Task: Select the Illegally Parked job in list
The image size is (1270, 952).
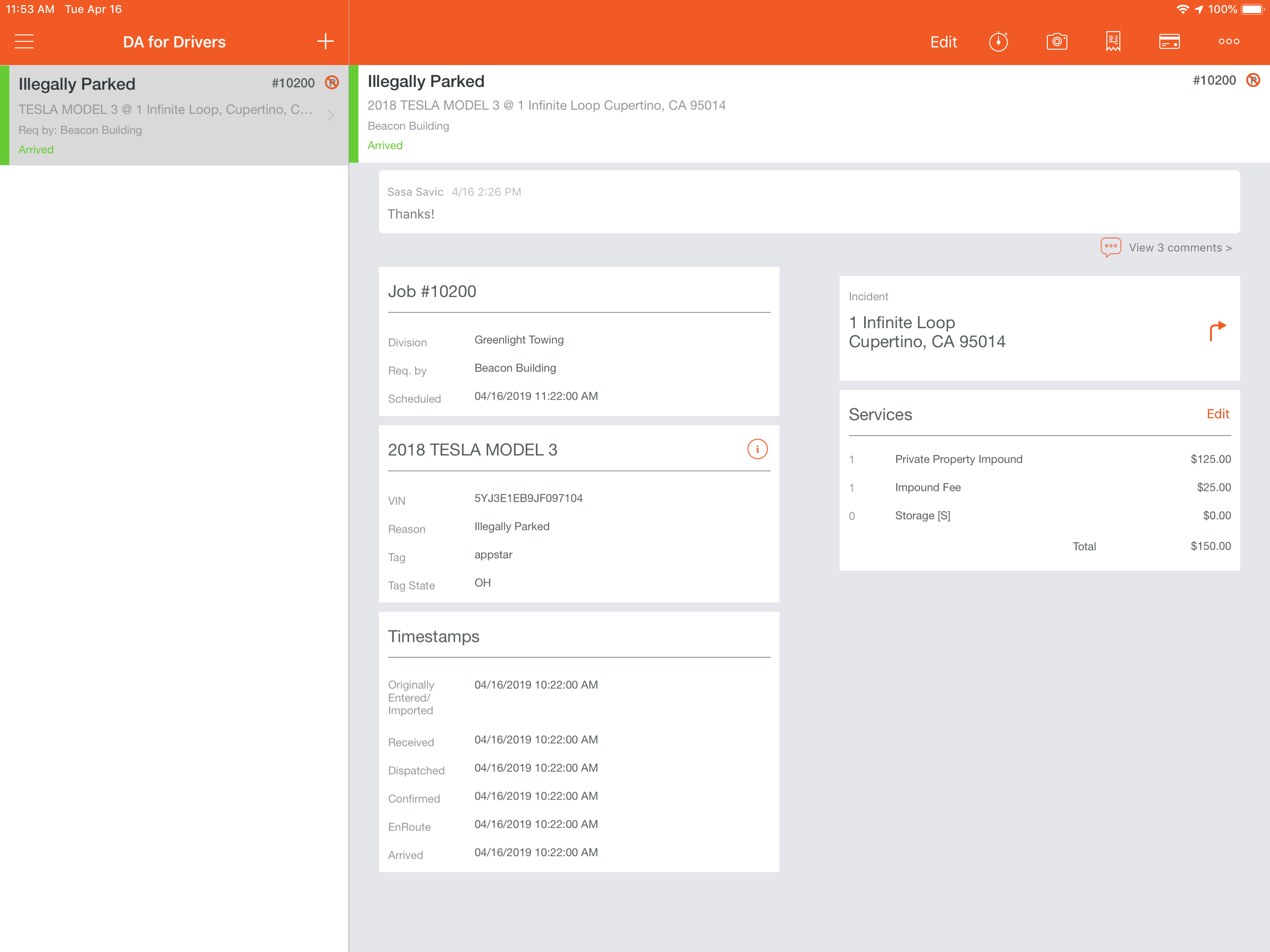Action: tap(166, 115)
